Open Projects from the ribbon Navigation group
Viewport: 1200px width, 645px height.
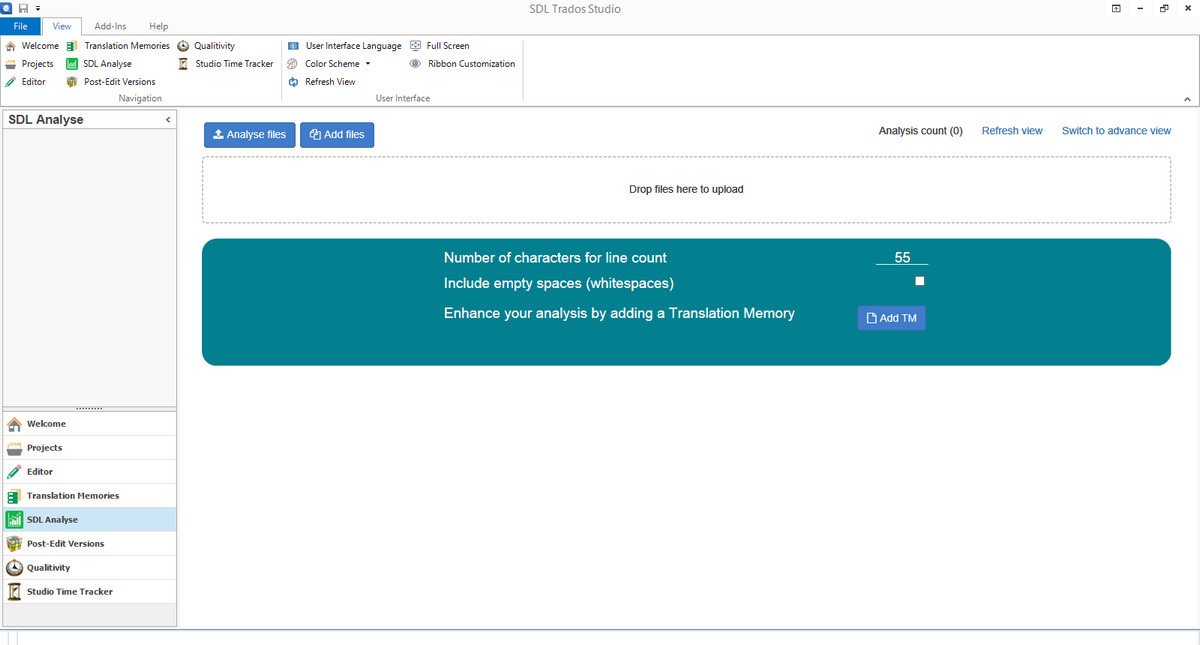(x=30, y=64)
